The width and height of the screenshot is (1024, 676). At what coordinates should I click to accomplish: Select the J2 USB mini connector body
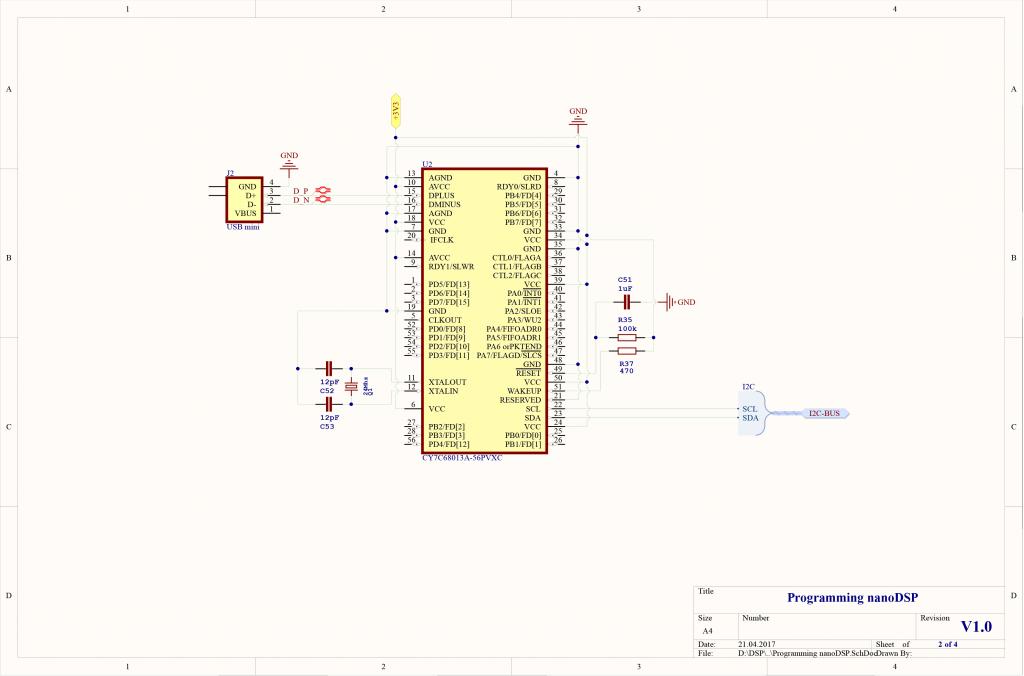pyautogui.click(x=243, y=199)
